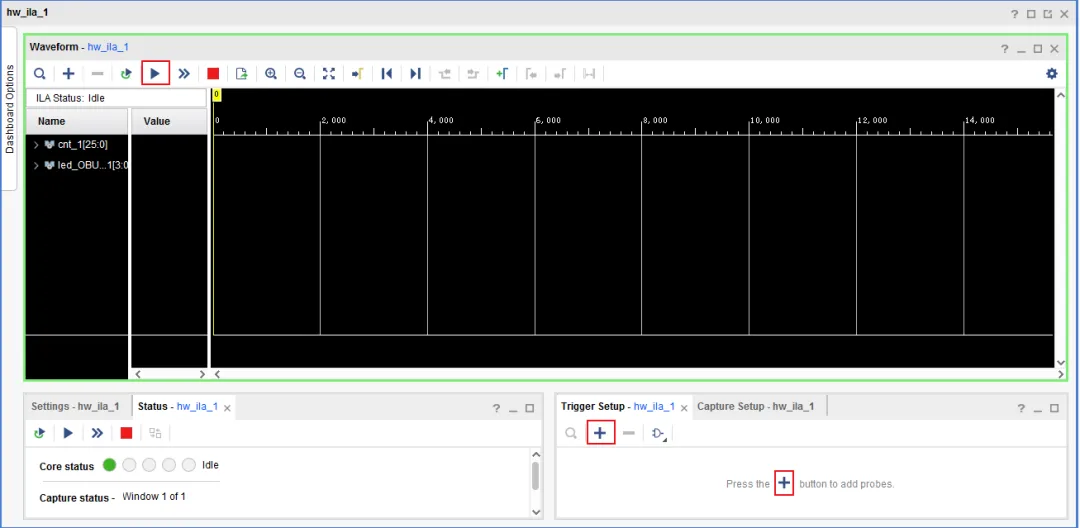Click the ILA Status: Idle field
This screenshot has height=528, width=1080.
tap(116, 98)
